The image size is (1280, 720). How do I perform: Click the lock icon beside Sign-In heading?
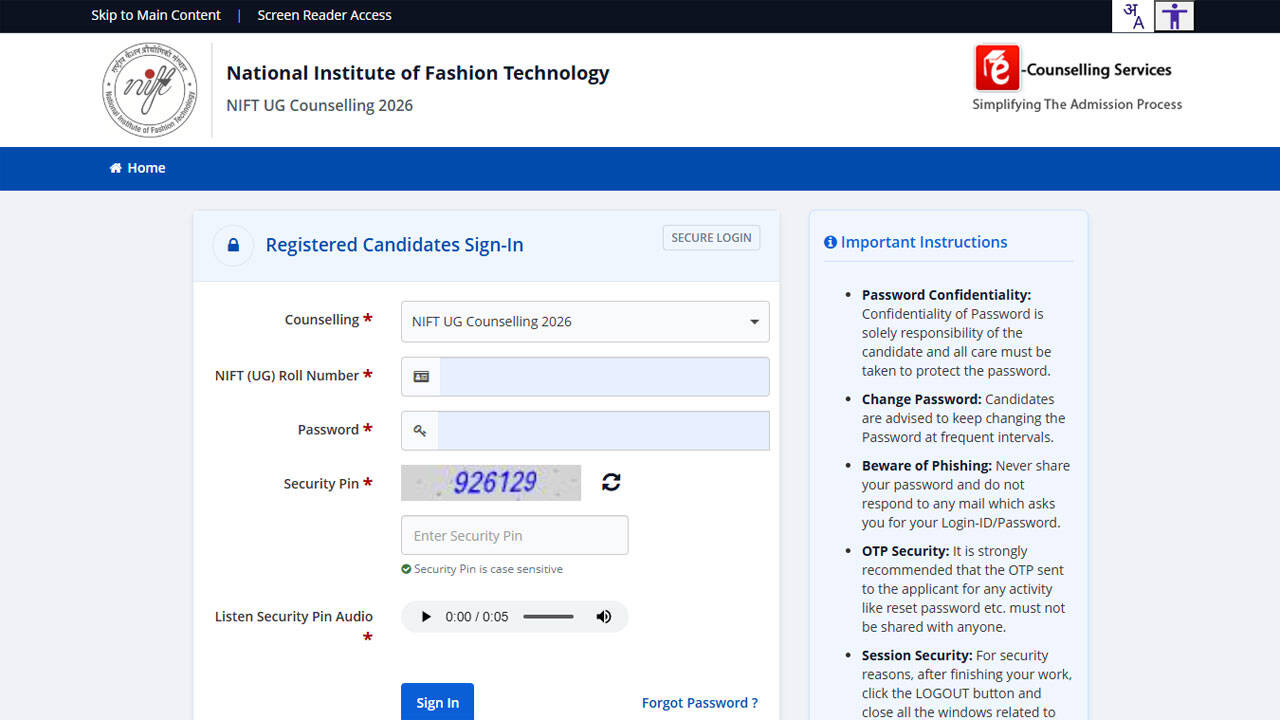click(x=233, y=245)
